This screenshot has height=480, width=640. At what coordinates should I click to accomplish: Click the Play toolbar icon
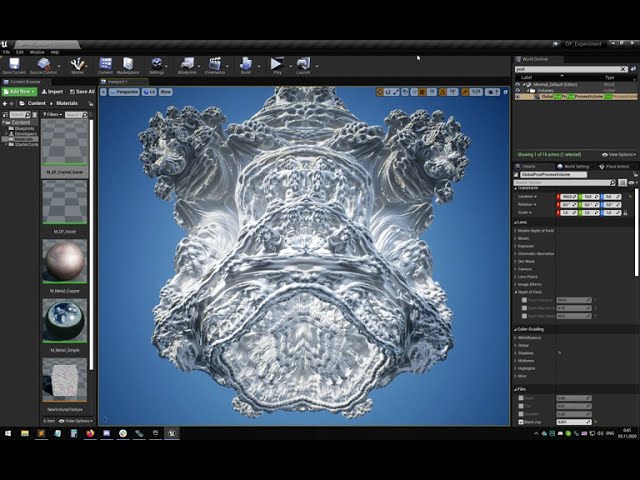[277, 65]
